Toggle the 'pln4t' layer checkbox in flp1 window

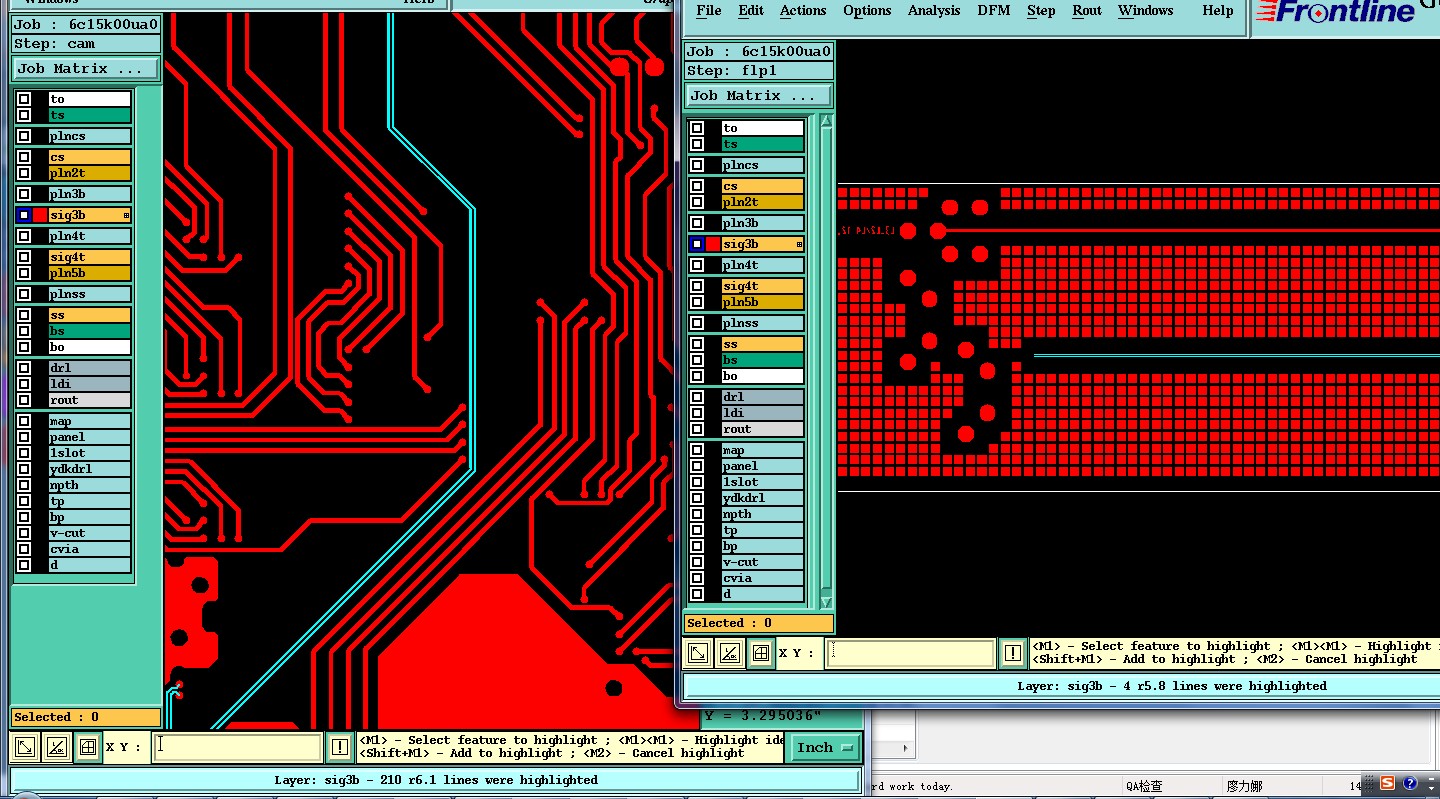pyautogui.click(x=697, y=265)
